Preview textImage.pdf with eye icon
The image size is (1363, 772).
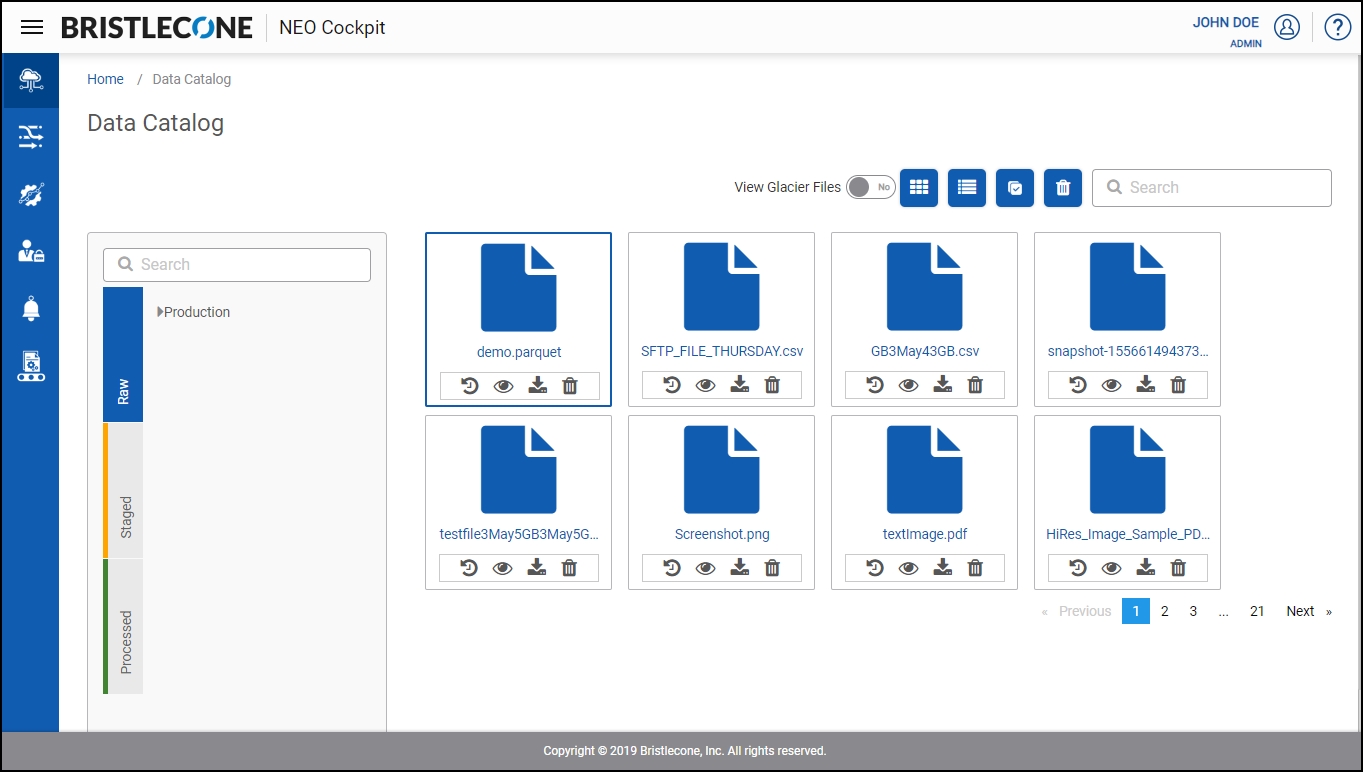909,568
